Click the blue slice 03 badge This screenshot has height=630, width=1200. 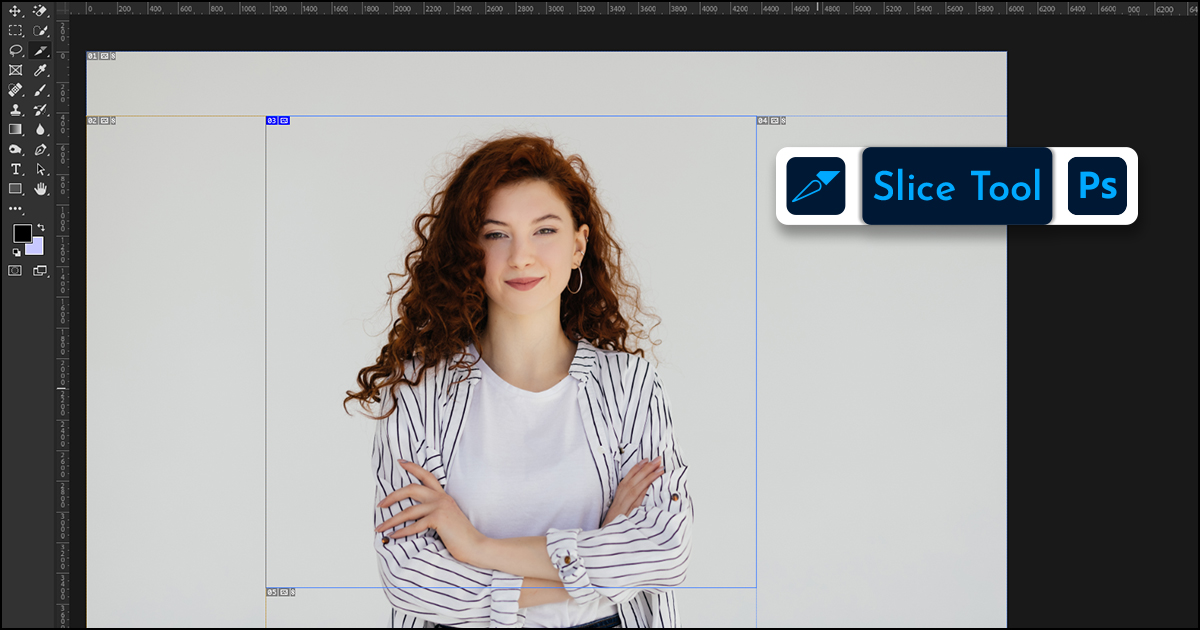272,121
